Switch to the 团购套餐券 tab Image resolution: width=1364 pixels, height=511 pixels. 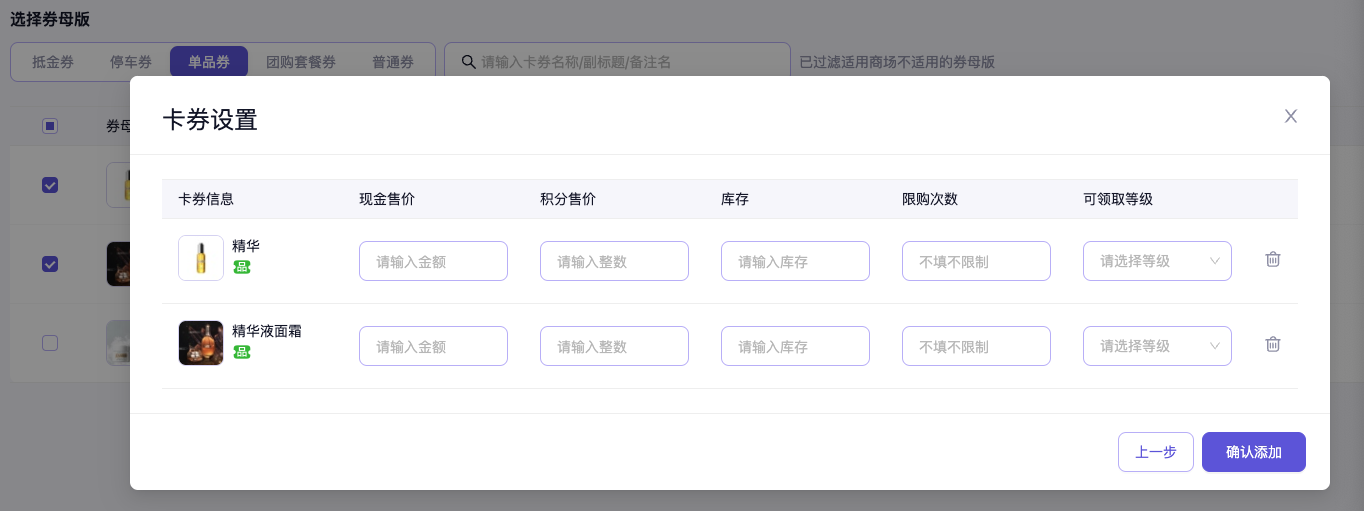(301, 62)
